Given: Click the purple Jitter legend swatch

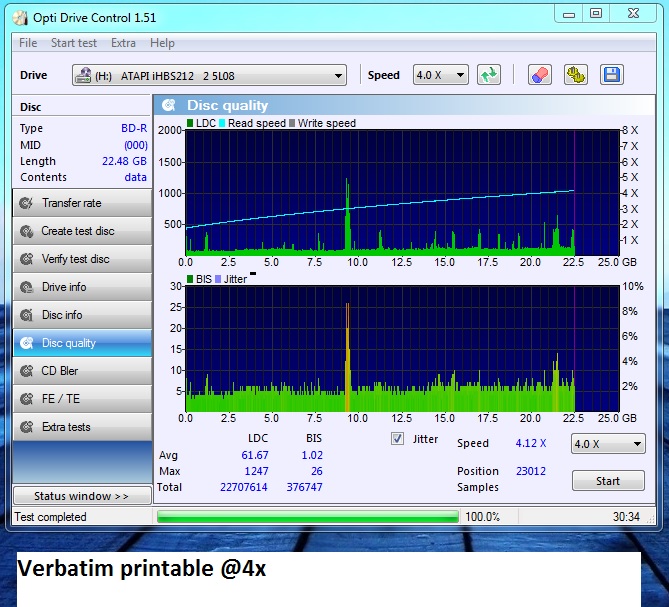Looking at the screenshot, I should (218, 279).
